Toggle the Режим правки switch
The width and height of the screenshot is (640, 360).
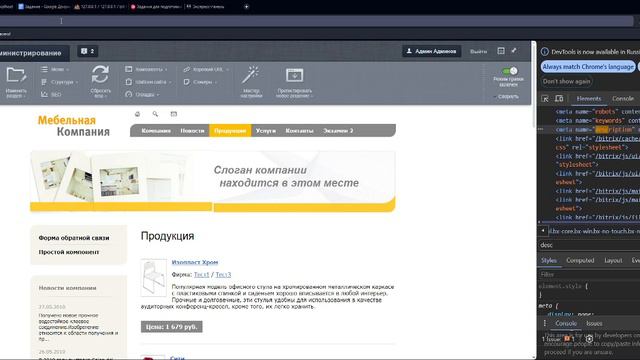[x=509, y=71]
